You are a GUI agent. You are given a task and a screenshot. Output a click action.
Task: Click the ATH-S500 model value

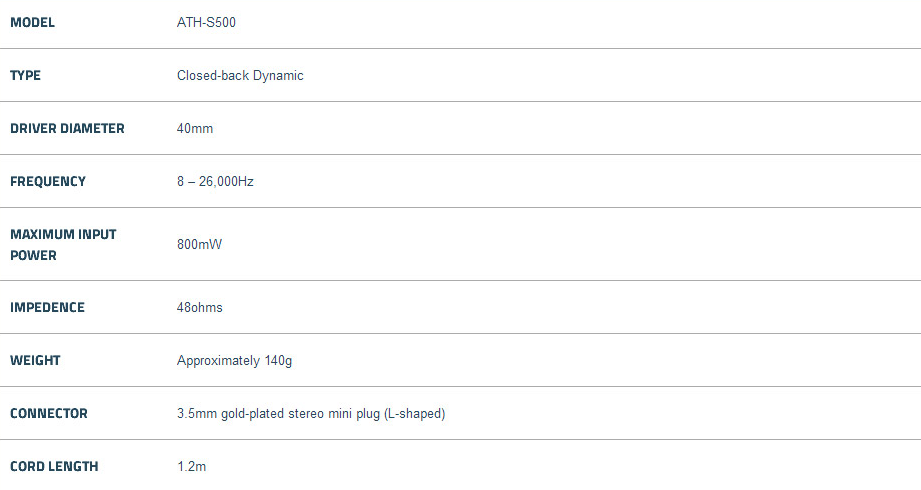(206, 22)
